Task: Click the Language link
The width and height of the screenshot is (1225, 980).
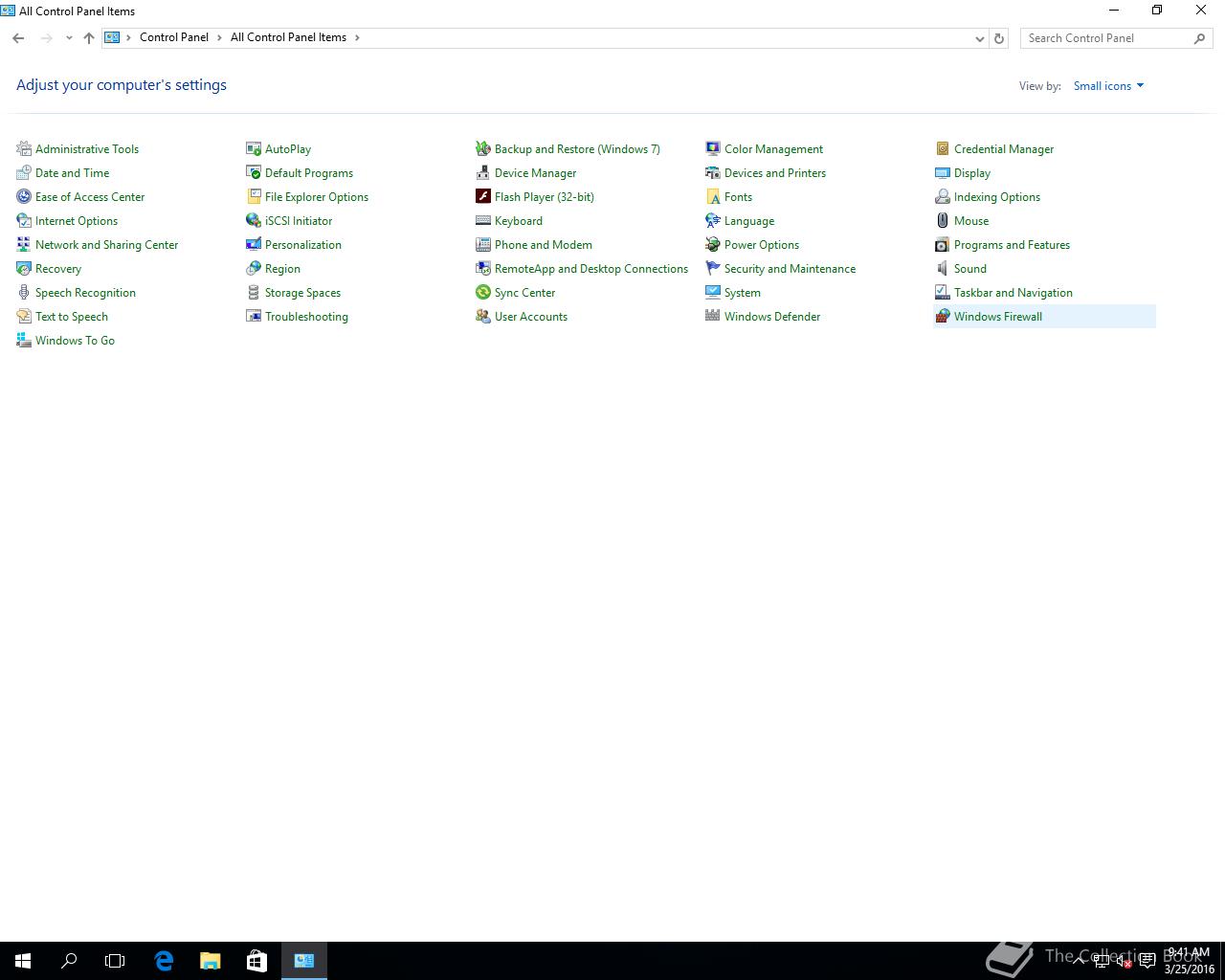Action: coord(749,220)
